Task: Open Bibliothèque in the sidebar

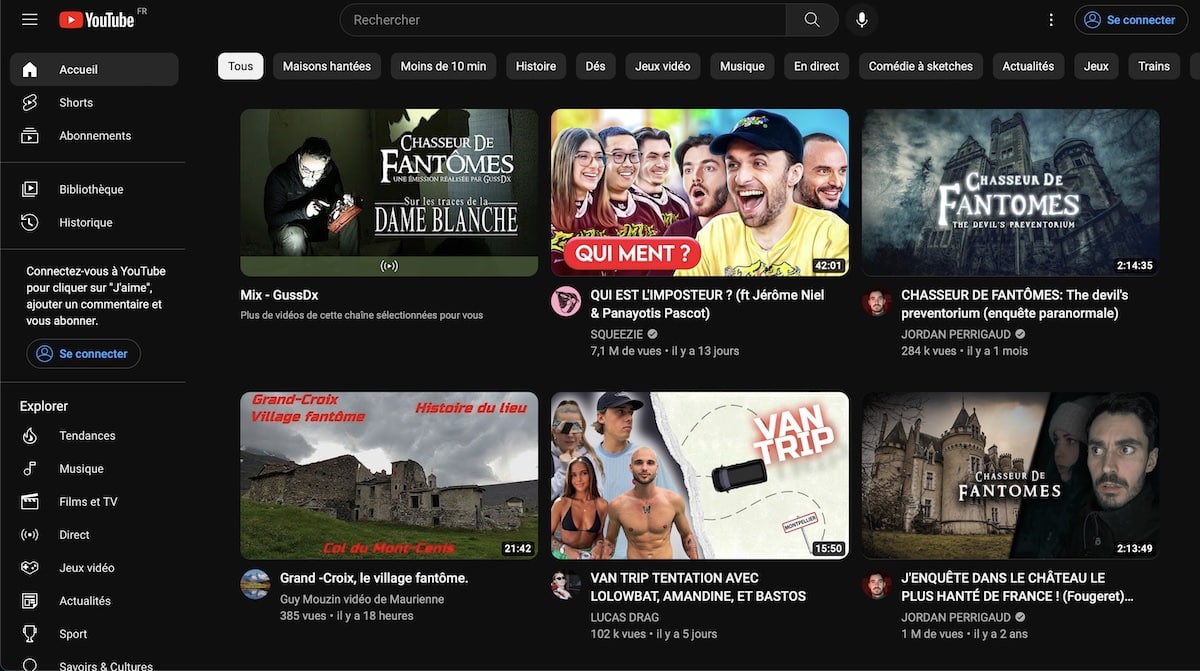Action: click(94, 189)
